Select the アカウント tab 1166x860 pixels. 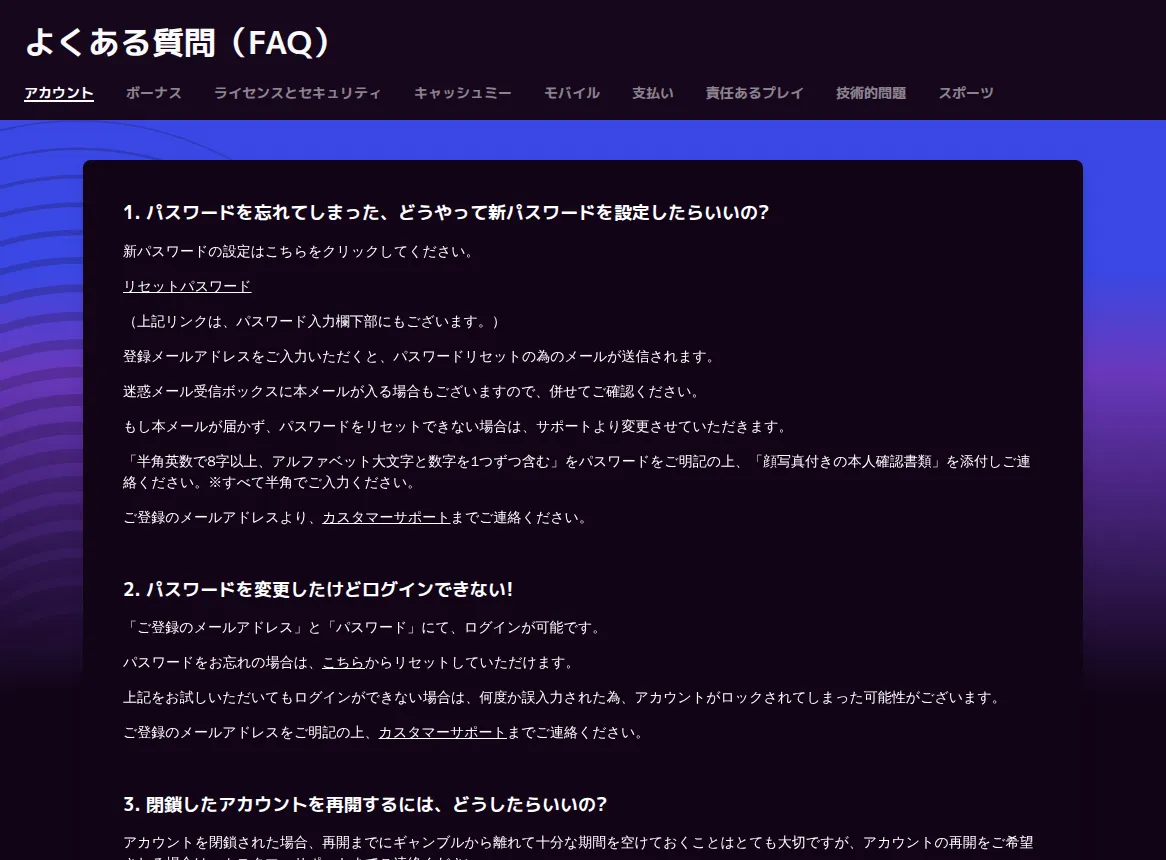(59, 93)
